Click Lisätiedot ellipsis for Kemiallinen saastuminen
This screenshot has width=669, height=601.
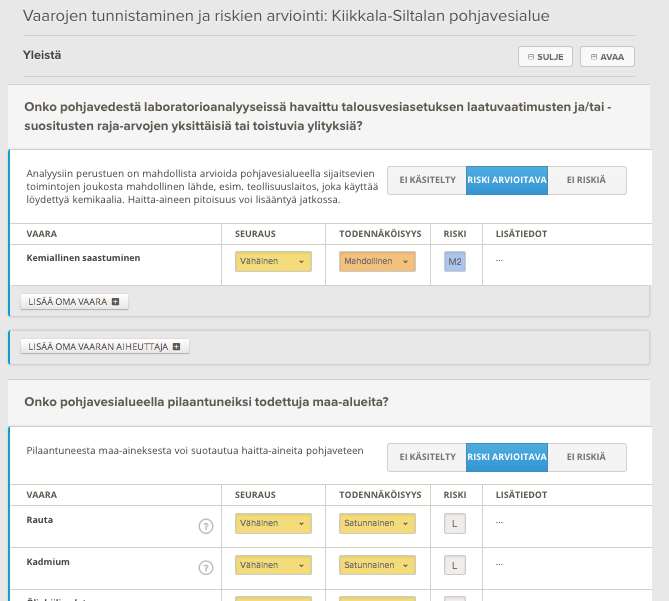(500, 260)
